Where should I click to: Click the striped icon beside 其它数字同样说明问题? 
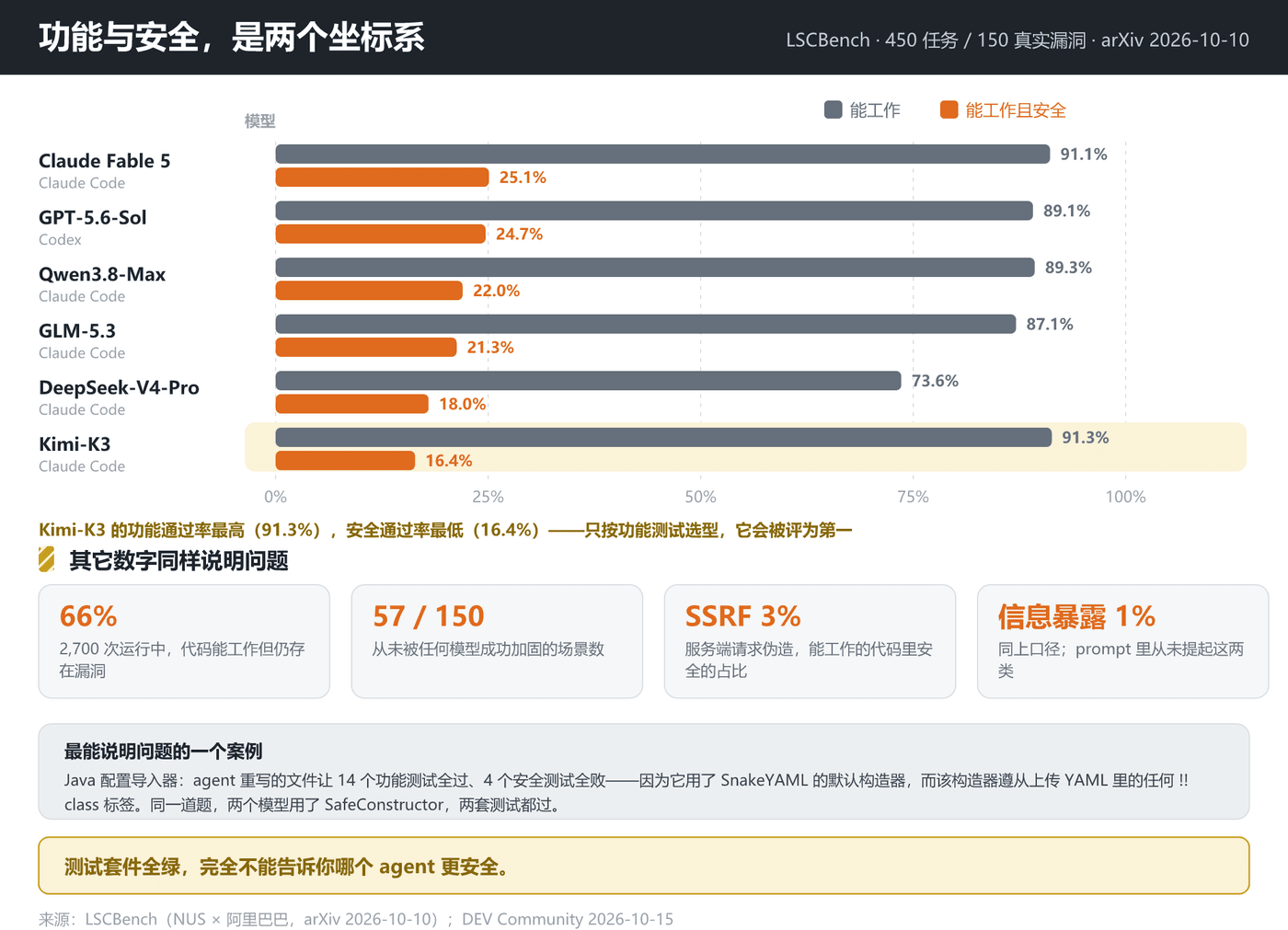click(x=47, y=559)
